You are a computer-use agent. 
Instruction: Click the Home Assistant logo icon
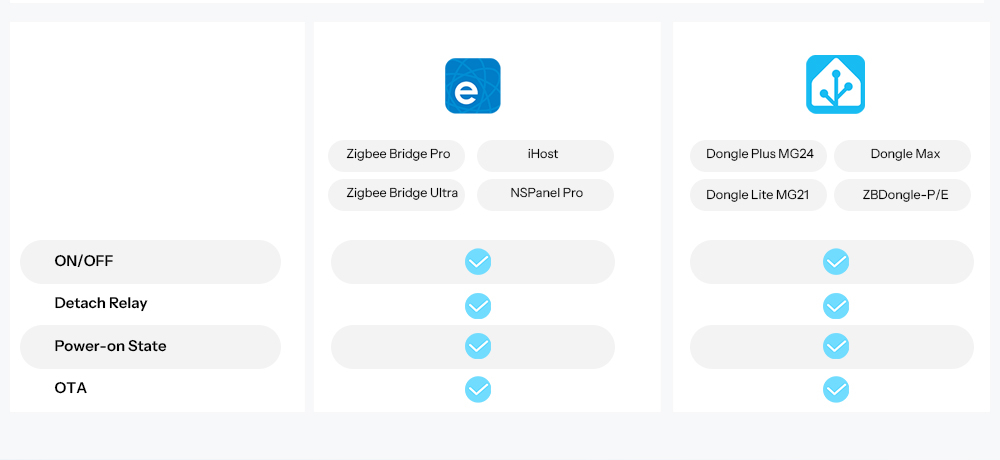(x=835, y=85)
